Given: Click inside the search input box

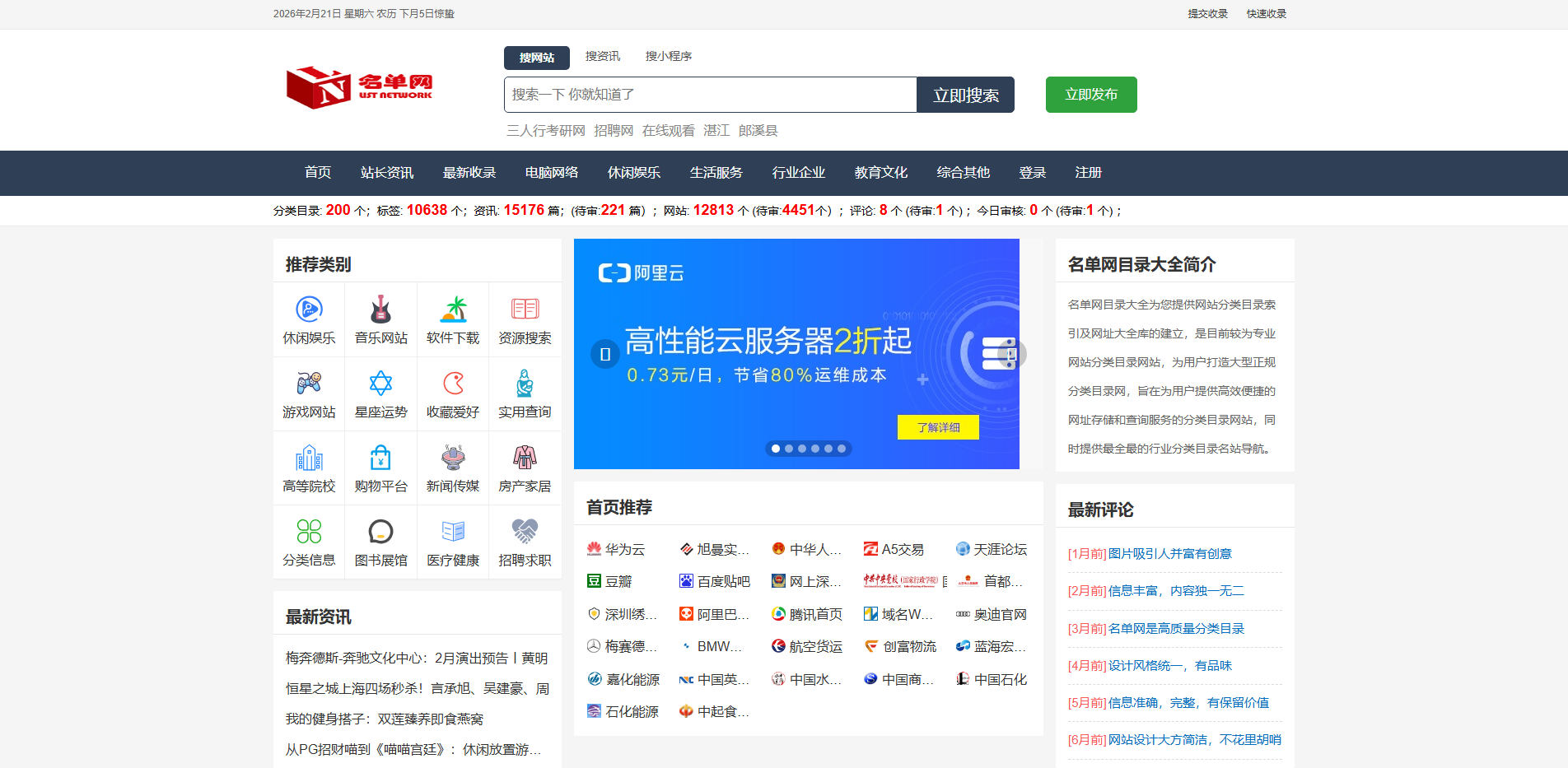Looking at the screenshot, I should (708, 94).
